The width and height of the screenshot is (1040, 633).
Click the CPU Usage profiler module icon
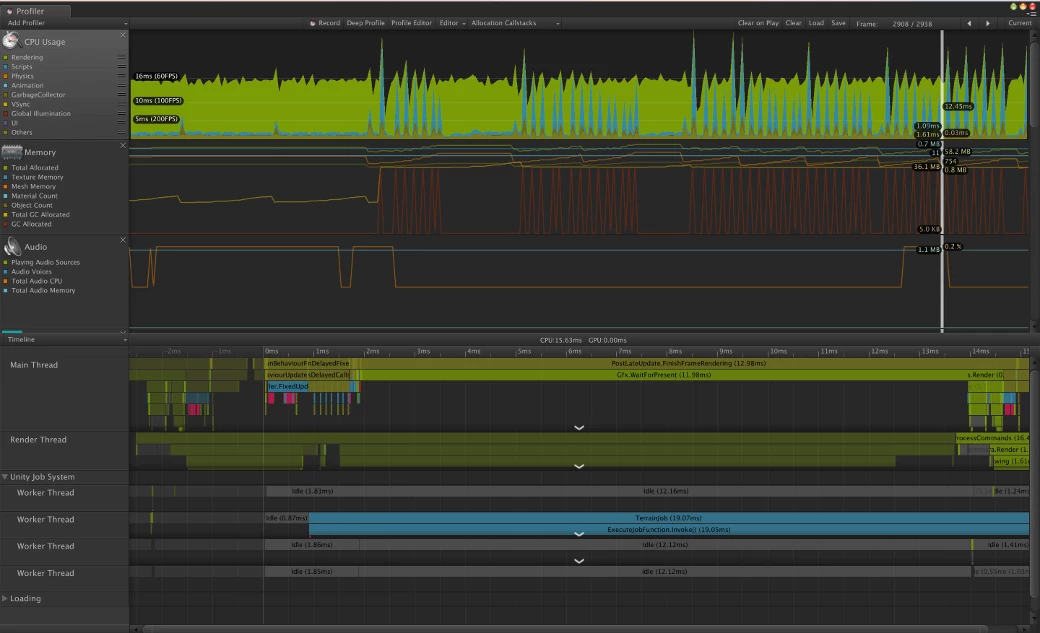tap(12, 41)
